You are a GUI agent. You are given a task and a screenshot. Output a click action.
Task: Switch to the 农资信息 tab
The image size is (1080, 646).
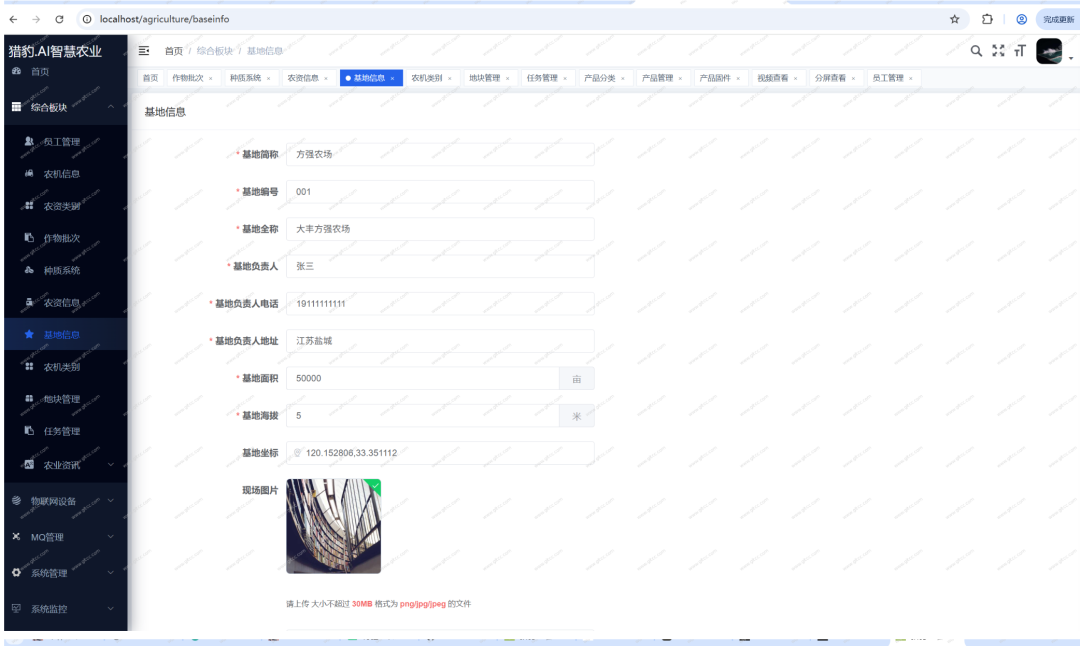[303, 78]
